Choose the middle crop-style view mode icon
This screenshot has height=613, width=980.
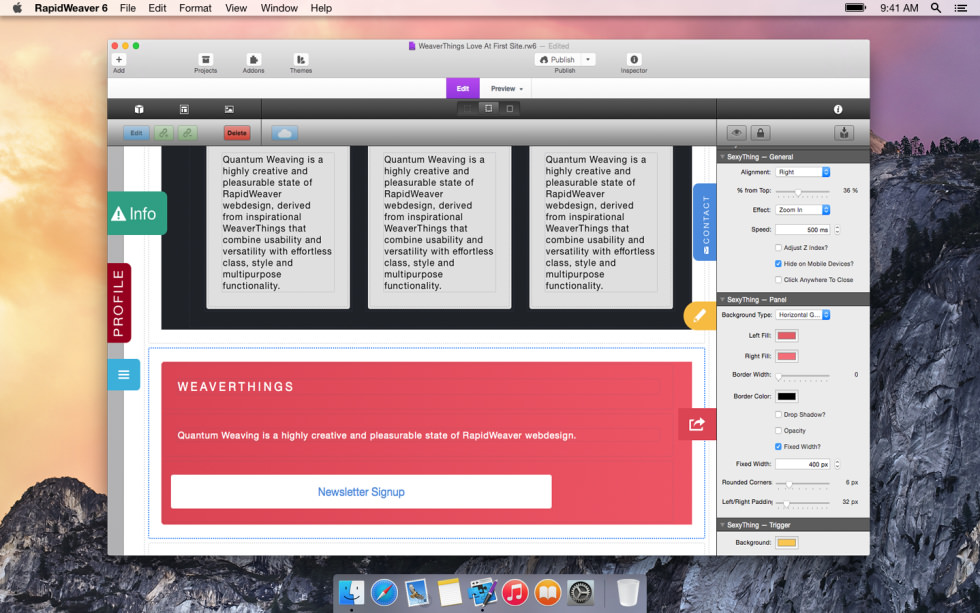coord(488,109)
